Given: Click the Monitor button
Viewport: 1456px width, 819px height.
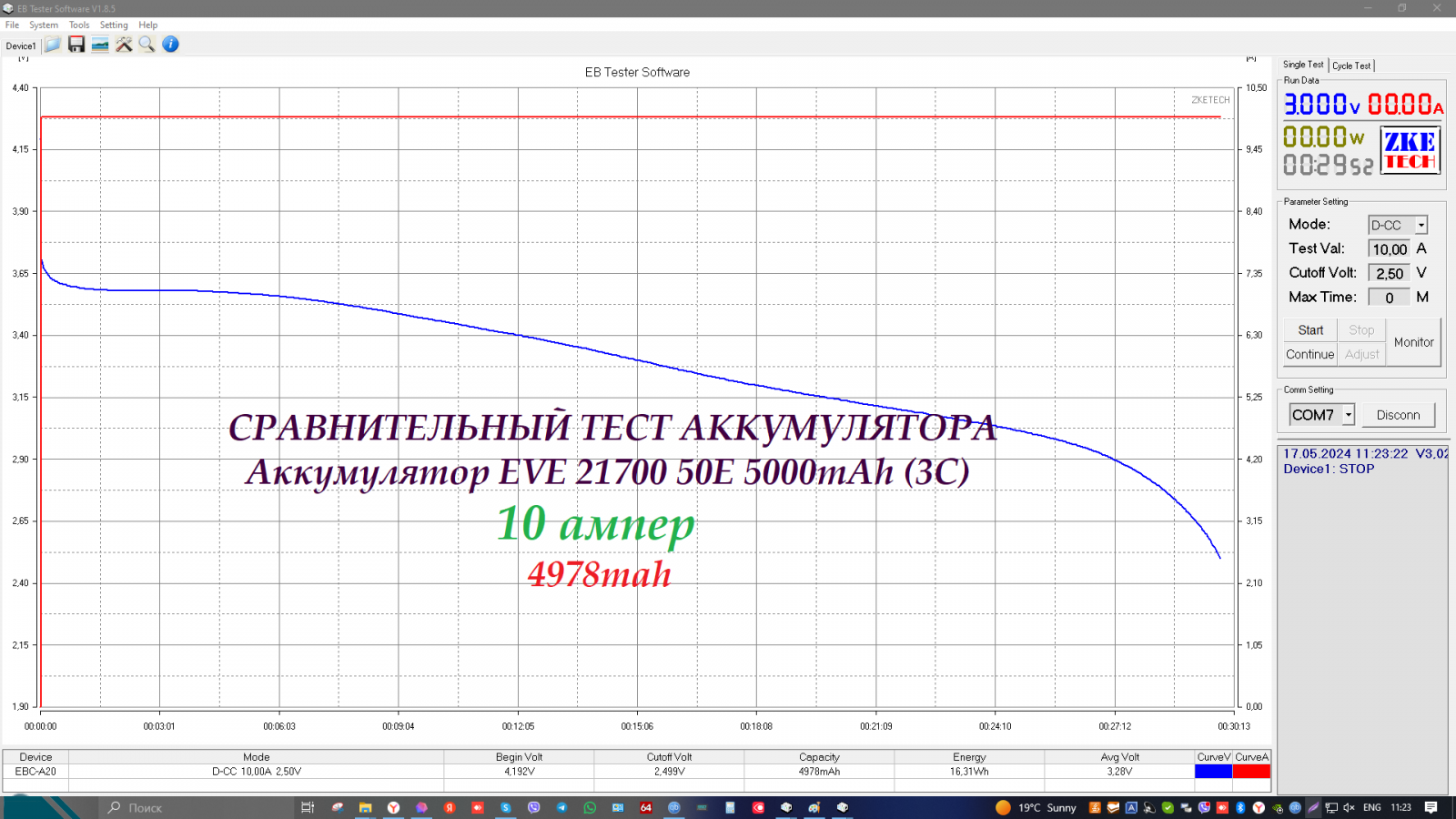Looking at the screenshot, I should point(1413,342).
